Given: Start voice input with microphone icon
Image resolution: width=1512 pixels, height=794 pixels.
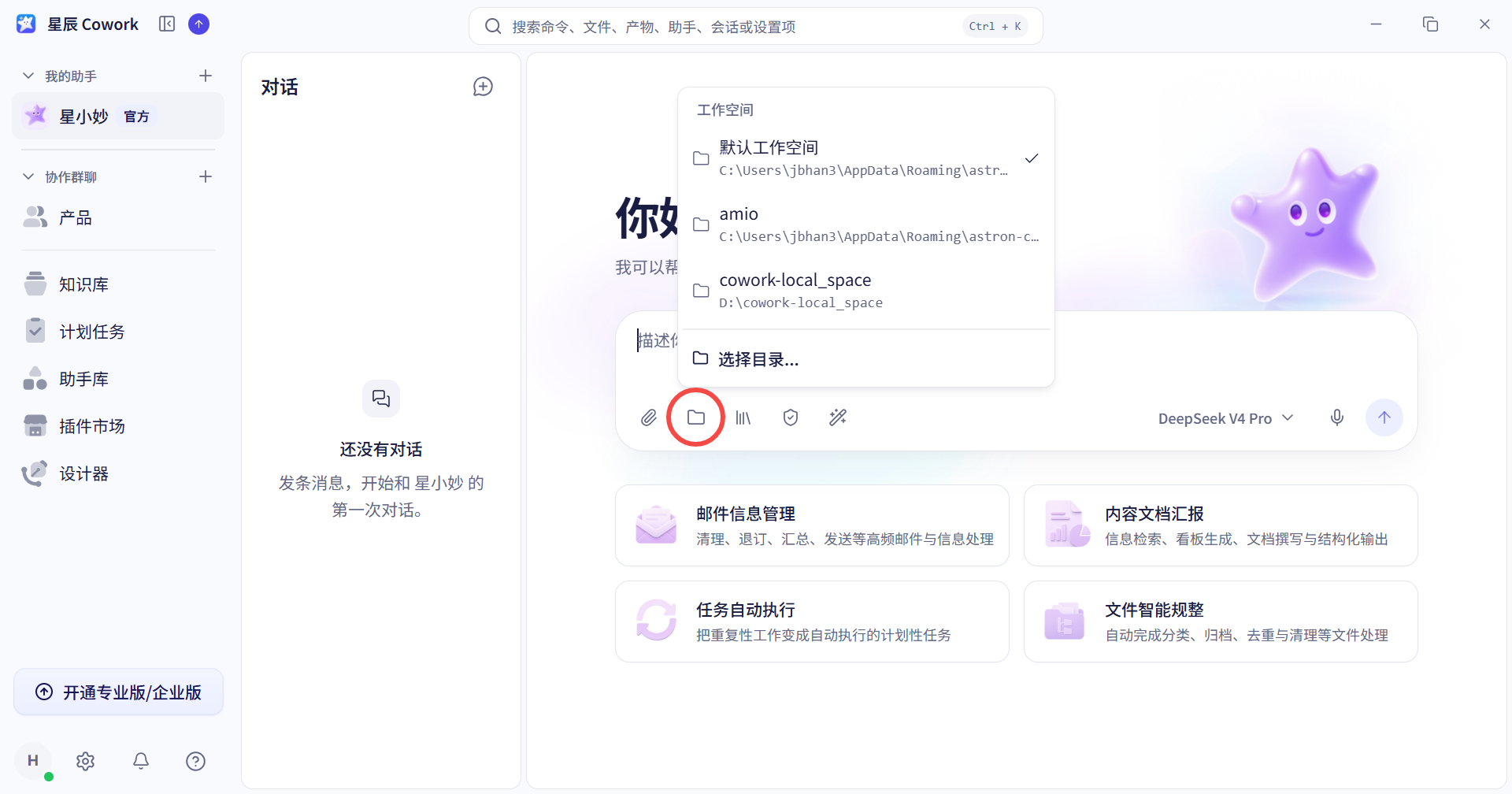Looking at the screenshot, I should 1337,417.
